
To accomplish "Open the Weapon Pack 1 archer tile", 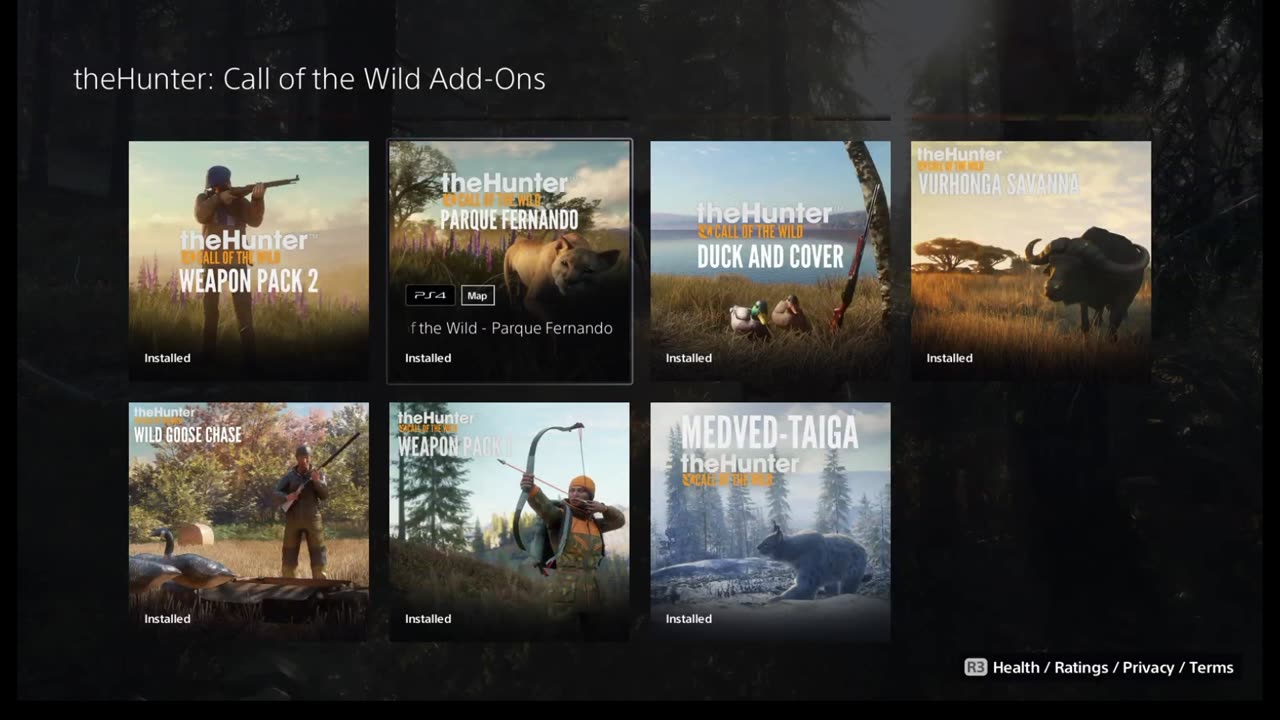I will tap(510, 522).
